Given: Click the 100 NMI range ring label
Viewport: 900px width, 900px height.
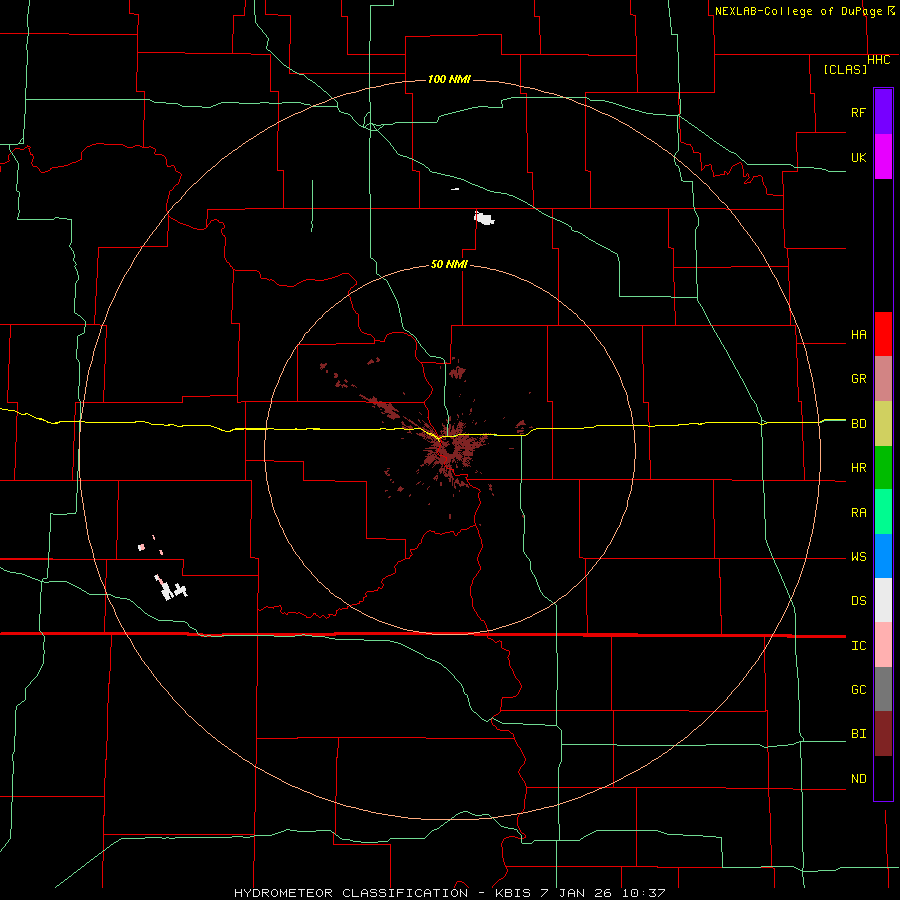Looking at the screenshot, I should point(449,79).
